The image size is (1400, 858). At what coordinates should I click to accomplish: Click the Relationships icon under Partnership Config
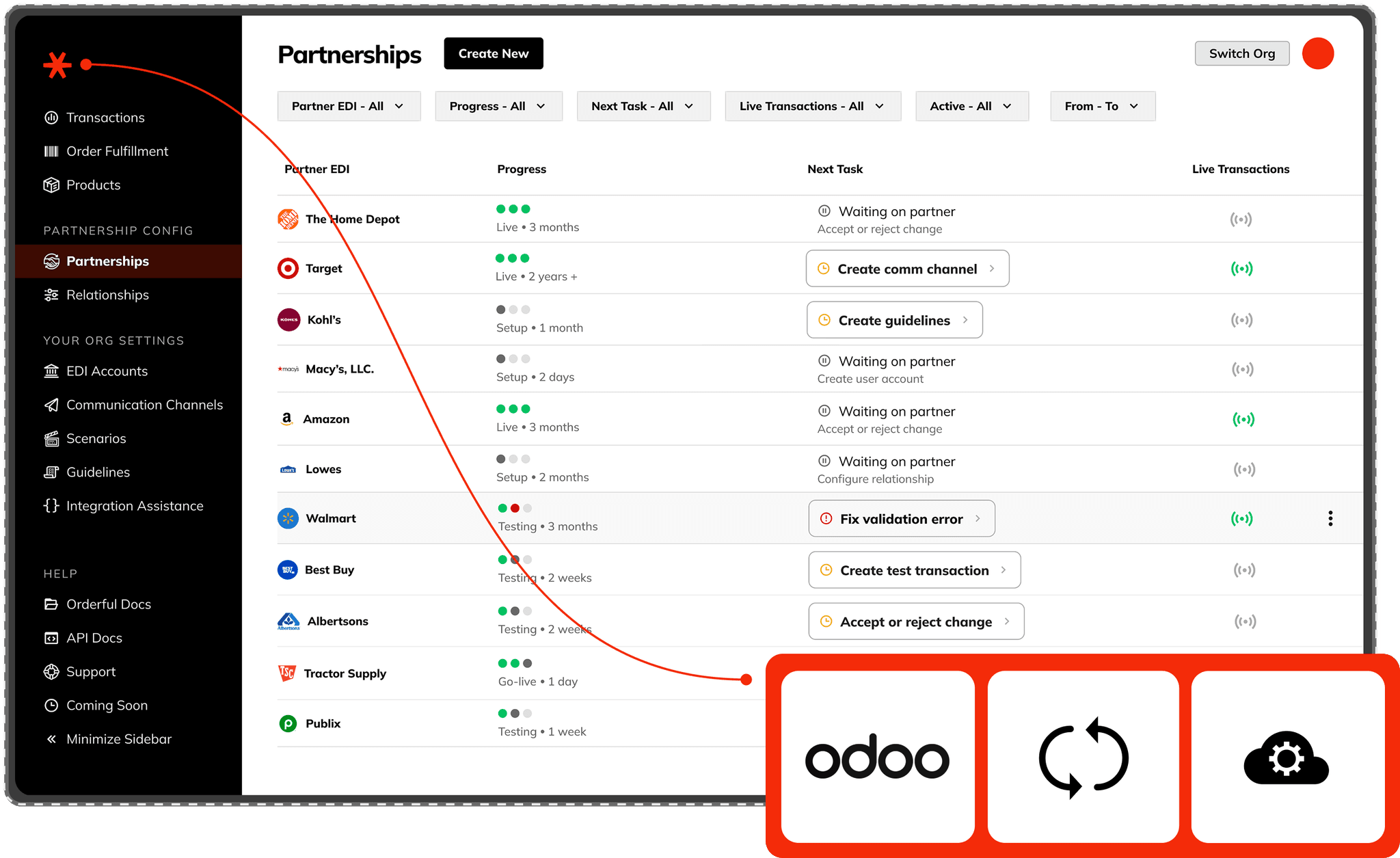tap(51, 295)
